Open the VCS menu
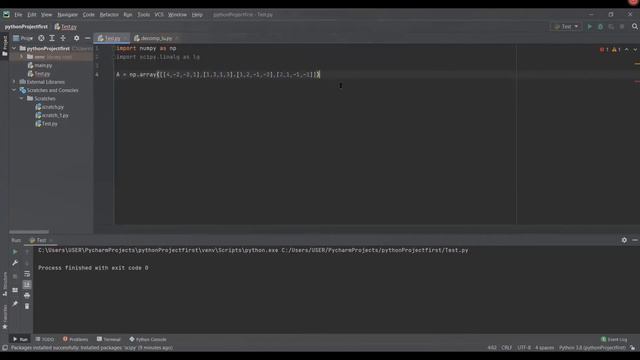The image size is (640, 360). [x=159, y=15]
